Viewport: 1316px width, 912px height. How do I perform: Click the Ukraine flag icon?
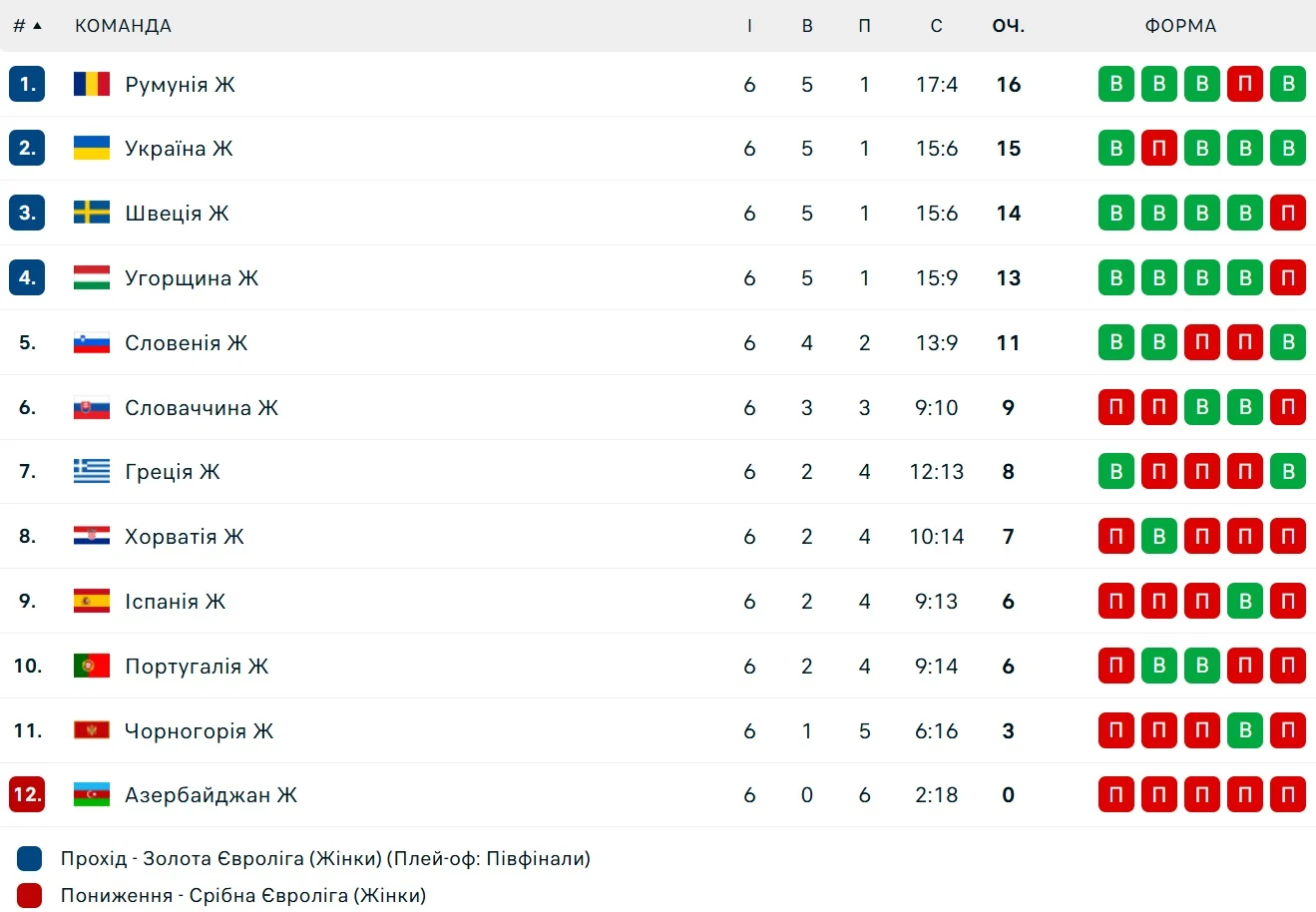pos(91,149)
